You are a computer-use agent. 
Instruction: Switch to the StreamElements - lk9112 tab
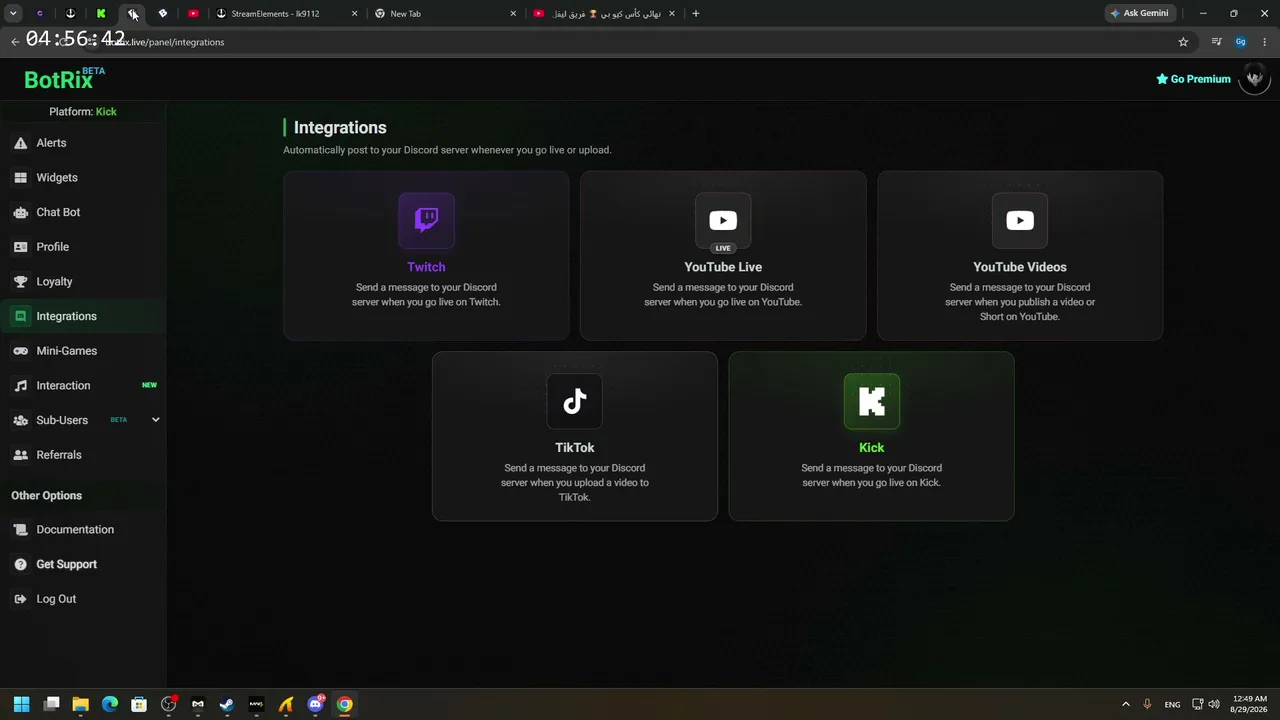[287, 14]
